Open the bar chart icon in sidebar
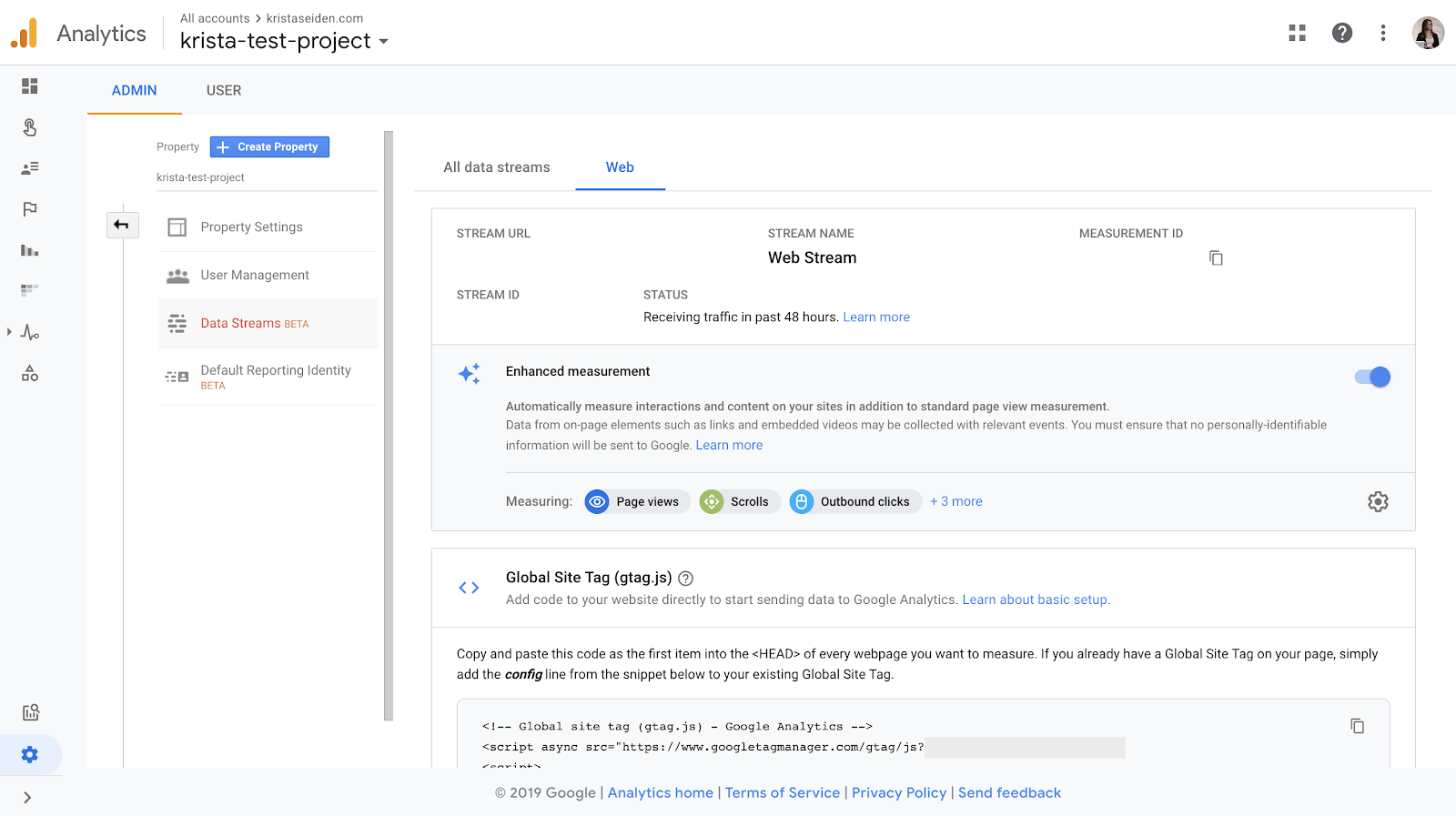Viewport: 1456px width, 816px height. click(30, 250)
